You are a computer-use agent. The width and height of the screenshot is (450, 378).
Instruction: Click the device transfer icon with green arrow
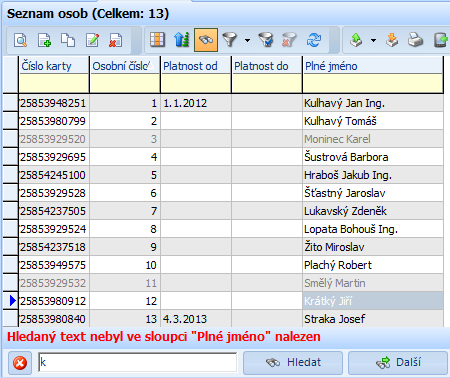coord(441,40)
